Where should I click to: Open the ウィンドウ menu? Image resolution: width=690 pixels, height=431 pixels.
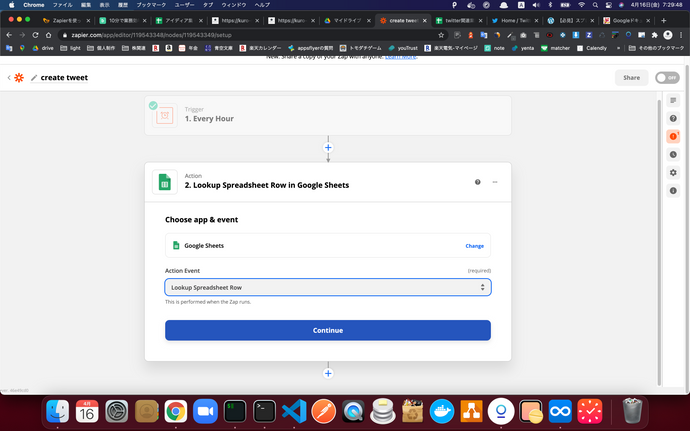coord(234,5)
